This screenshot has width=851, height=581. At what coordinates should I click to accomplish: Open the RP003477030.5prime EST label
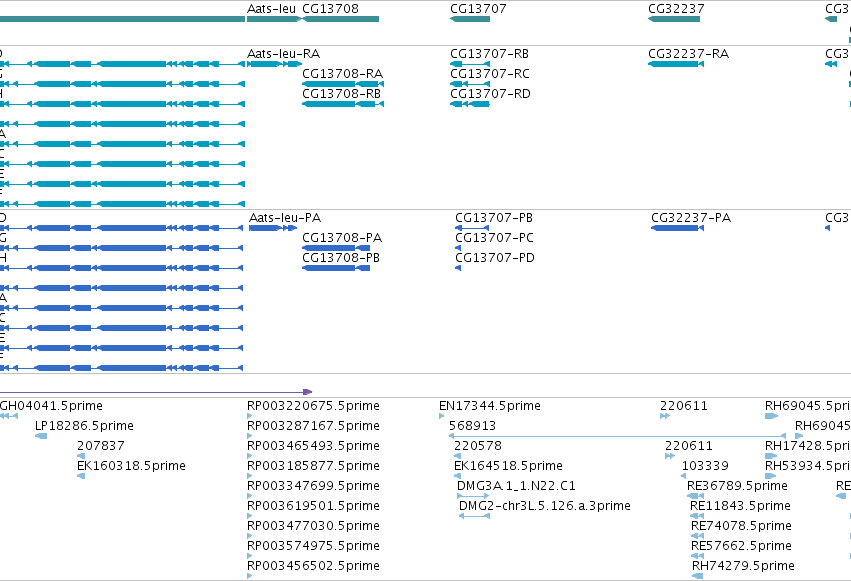coord(313,526)
